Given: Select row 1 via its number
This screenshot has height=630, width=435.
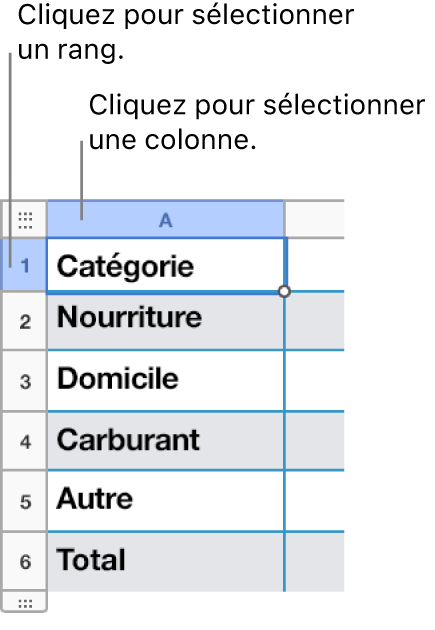Looking at the screenshot, I should pyautogui.click(x=25, y=266).
